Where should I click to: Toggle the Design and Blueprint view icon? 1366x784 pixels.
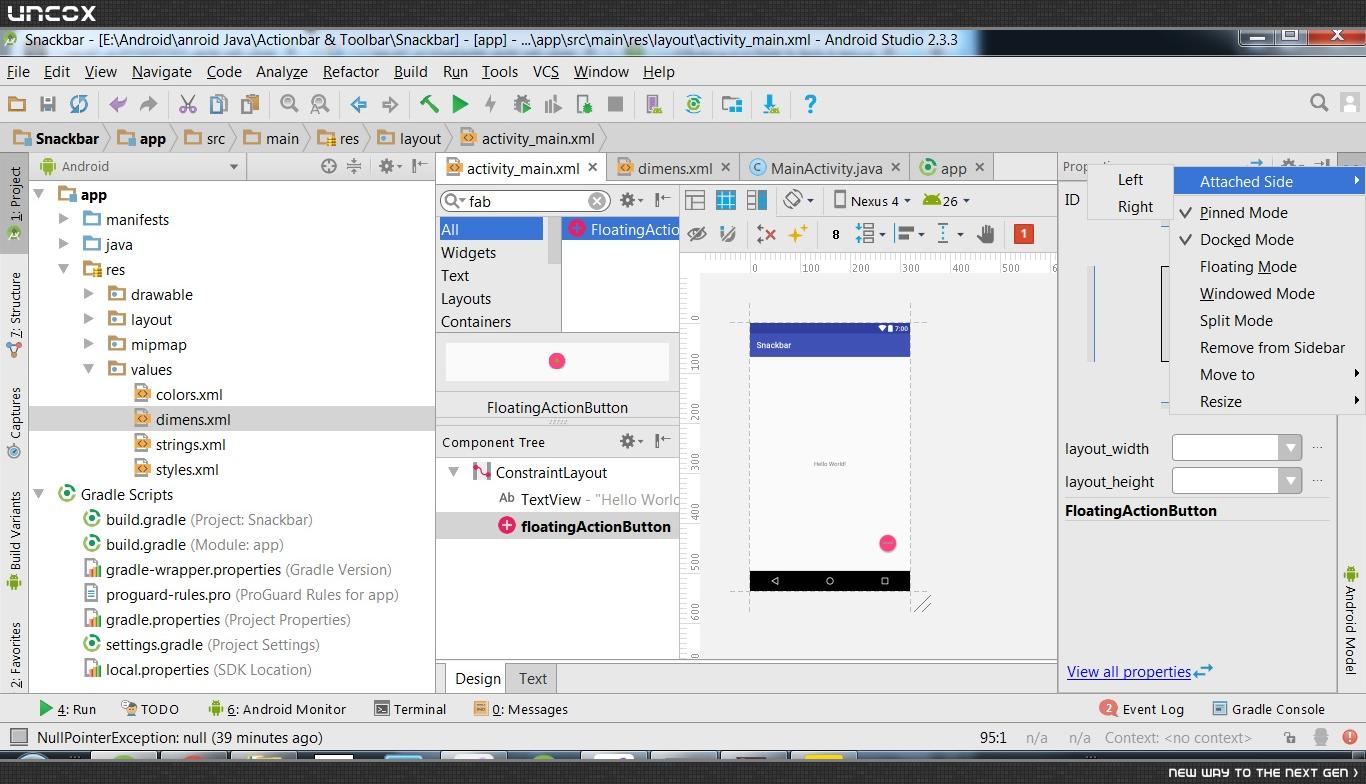click(757, 200)
